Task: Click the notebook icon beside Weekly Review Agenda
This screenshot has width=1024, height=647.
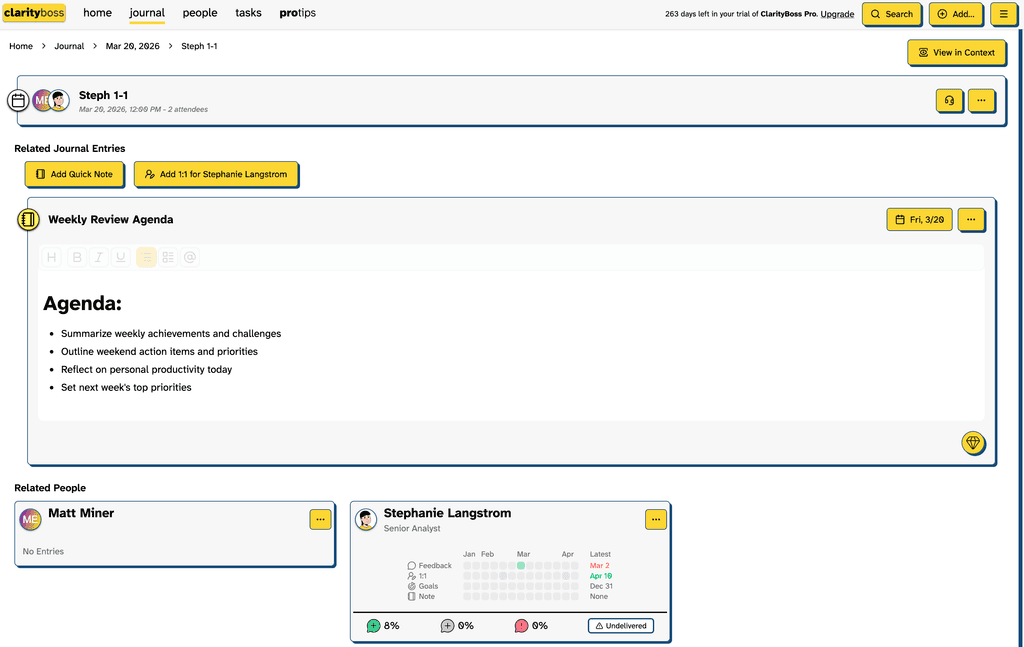Action: click(29, 220)
